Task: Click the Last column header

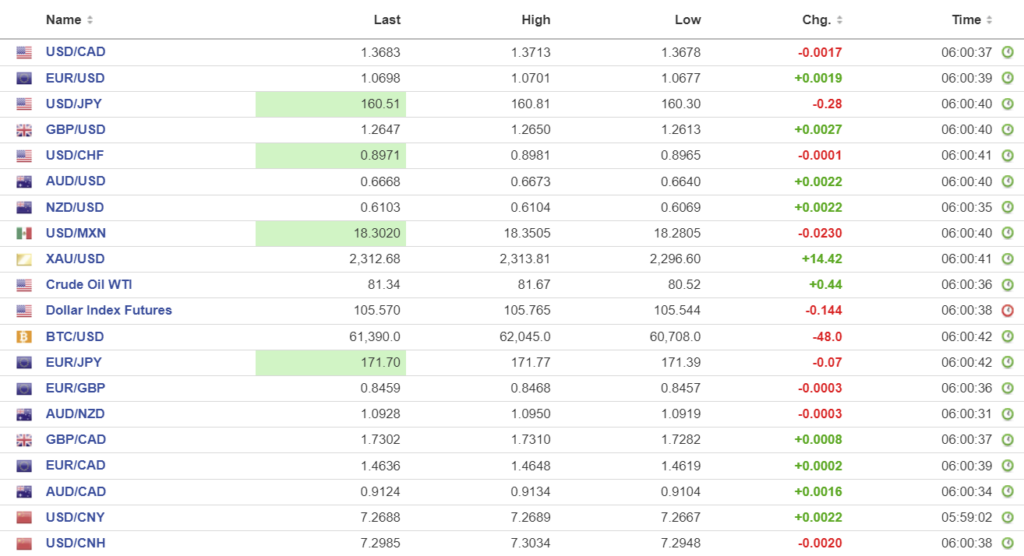Action: (x=387, y=20)
